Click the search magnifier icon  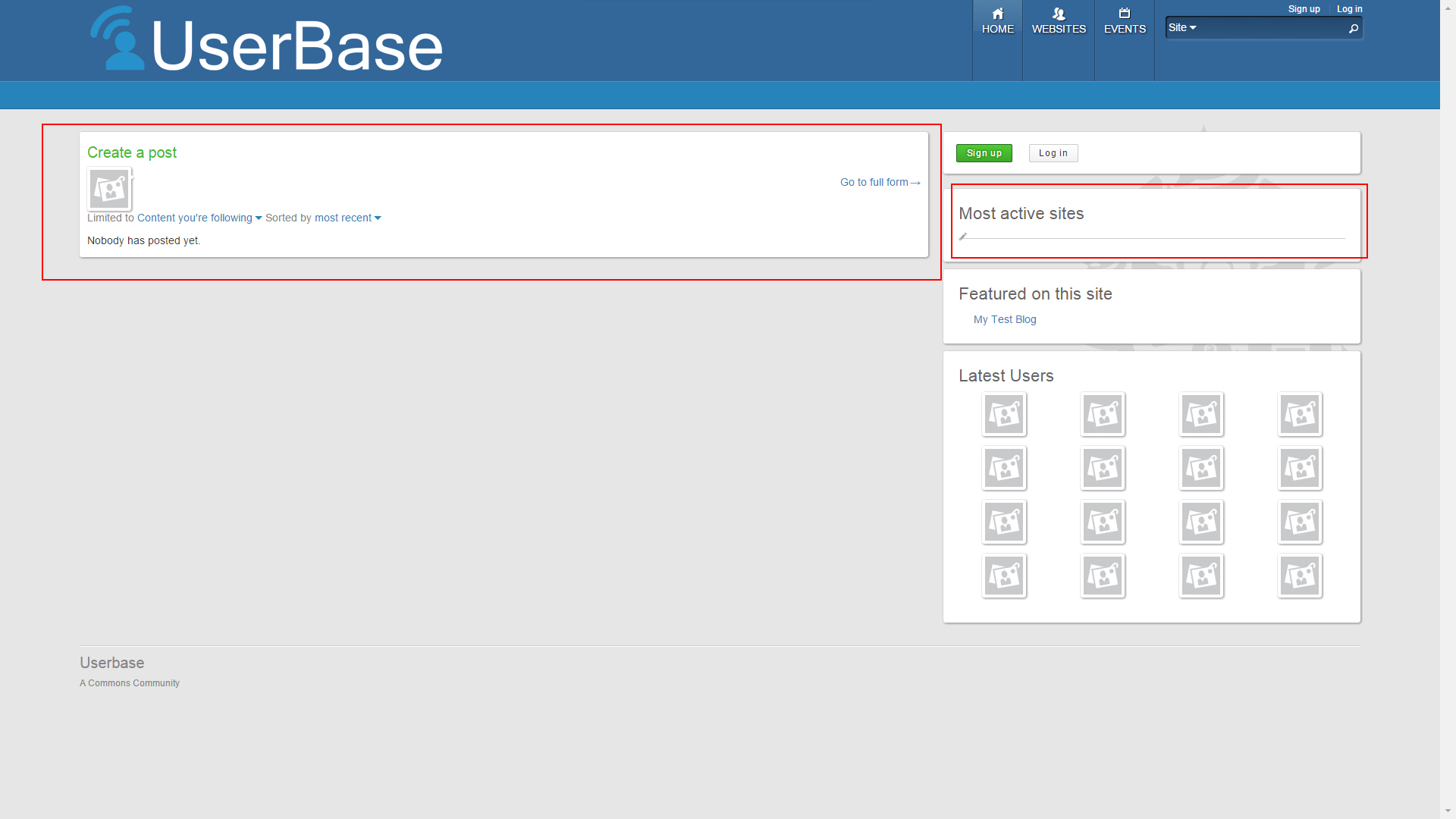tap(1354, 29)
